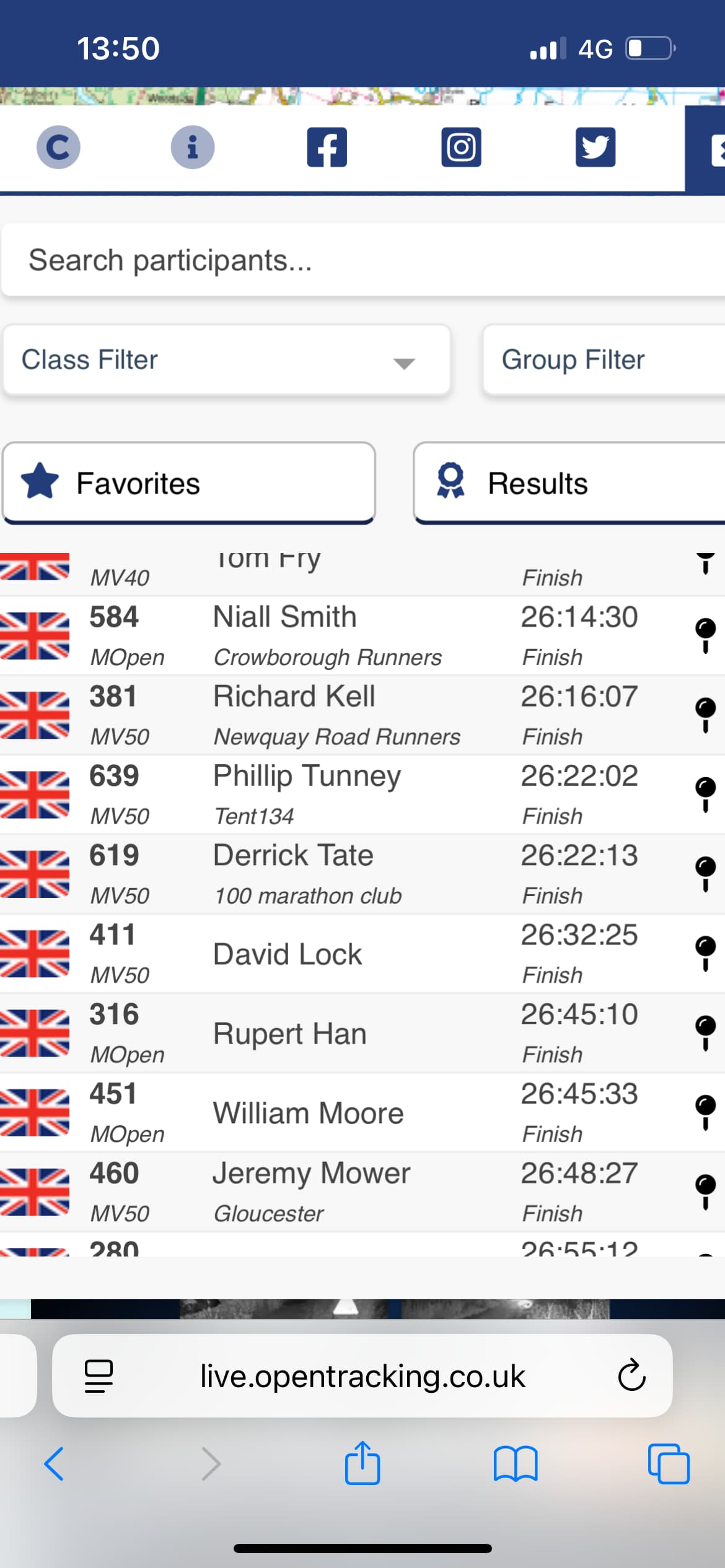
Task: Reload the page in Safari
Action: [x=631, y=1375]
